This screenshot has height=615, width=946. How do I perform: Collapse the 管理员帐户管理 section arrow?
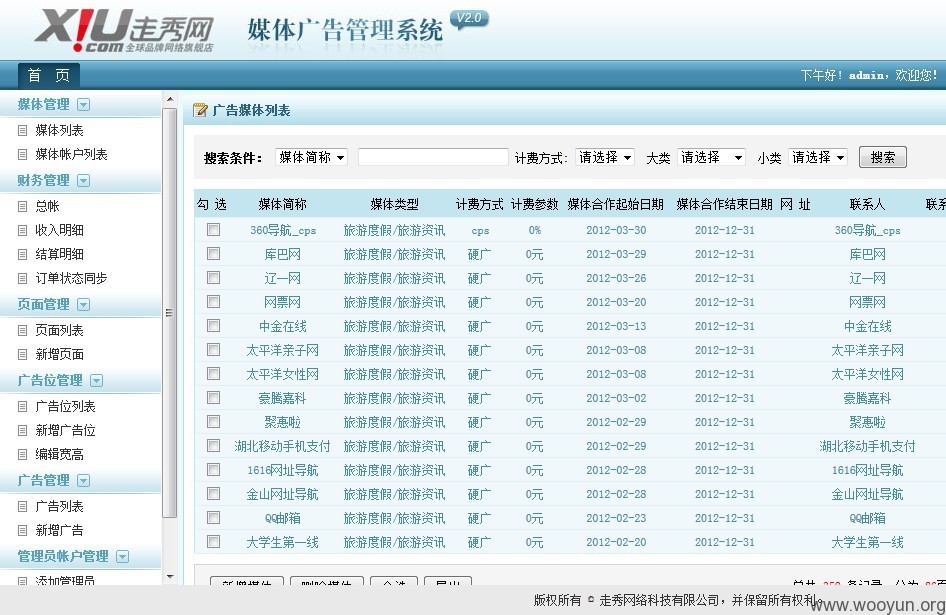[x=122, y=556]
